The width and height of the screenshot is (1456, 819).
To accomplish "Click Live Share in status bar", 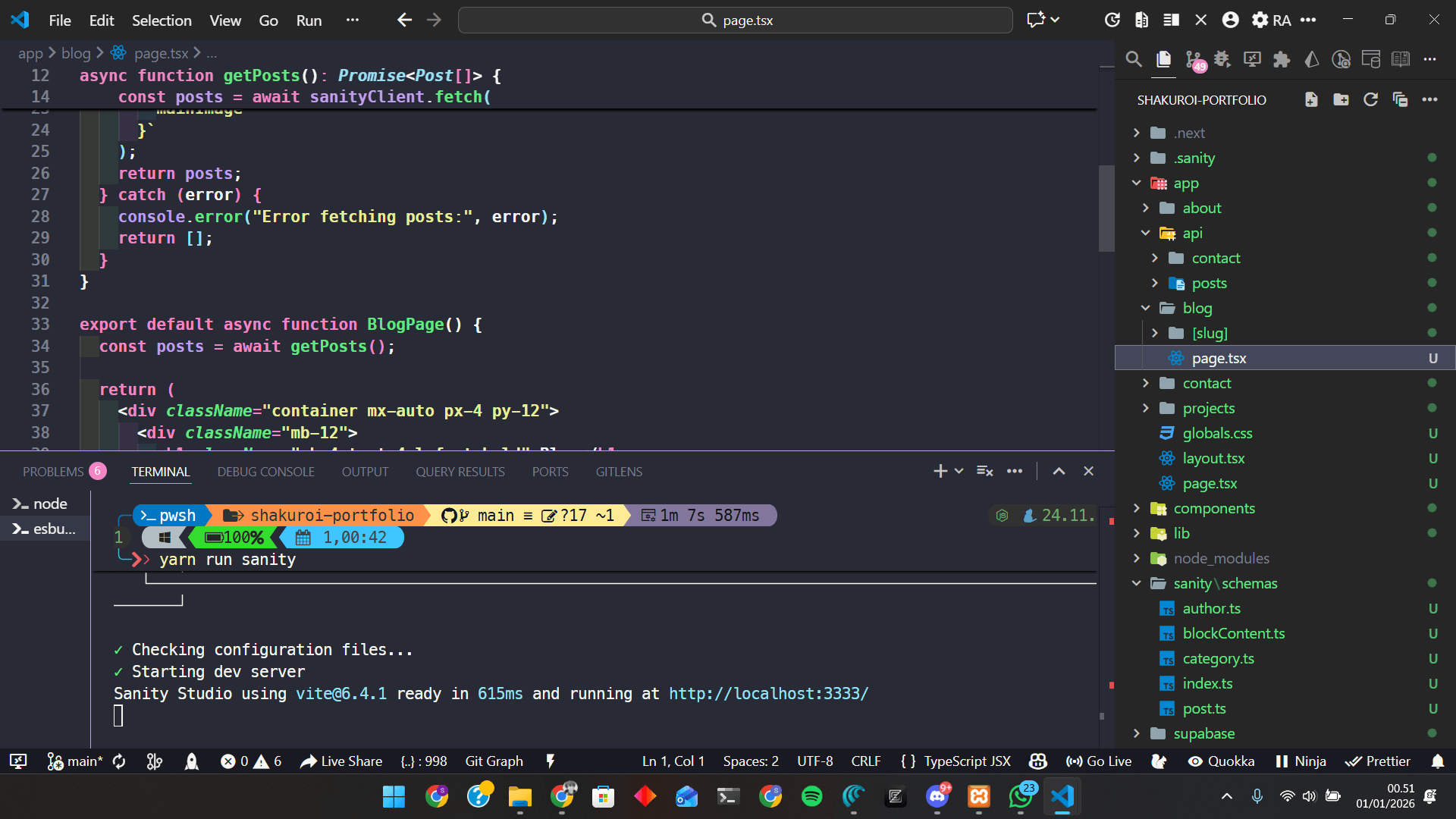I will coord(341,761).
